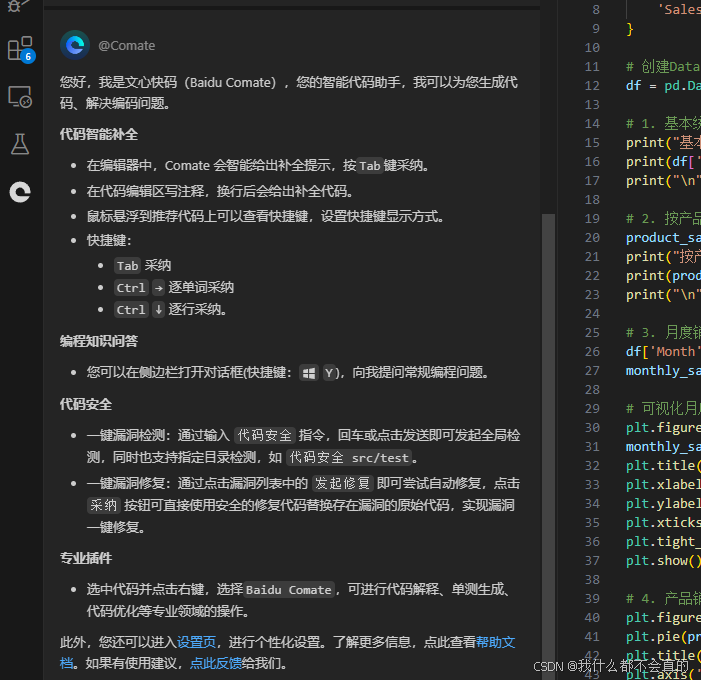701x680 pixels.
Task: Click line number 37 in editor gutter
Action: [592, 561]
